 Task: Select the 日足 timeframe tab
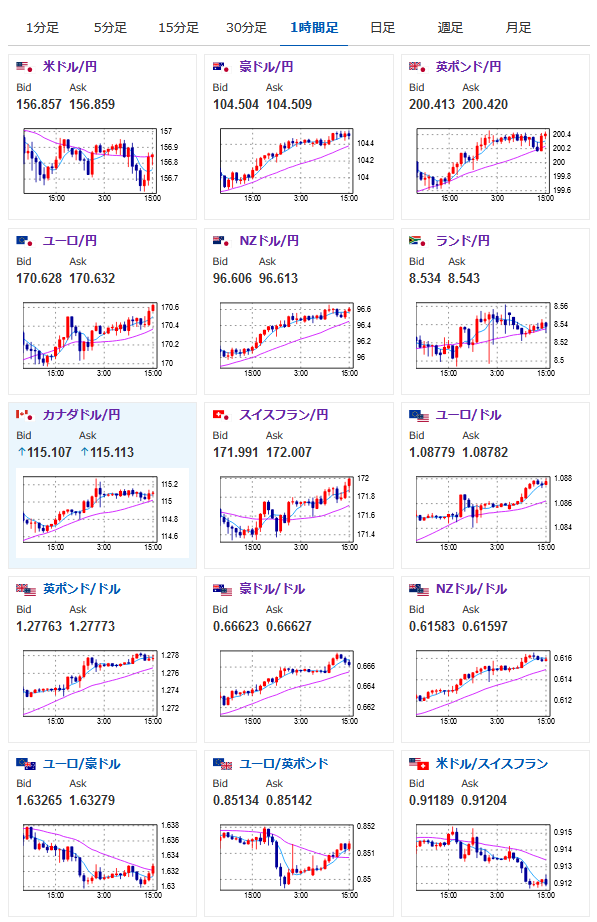[x=382, y=28]
